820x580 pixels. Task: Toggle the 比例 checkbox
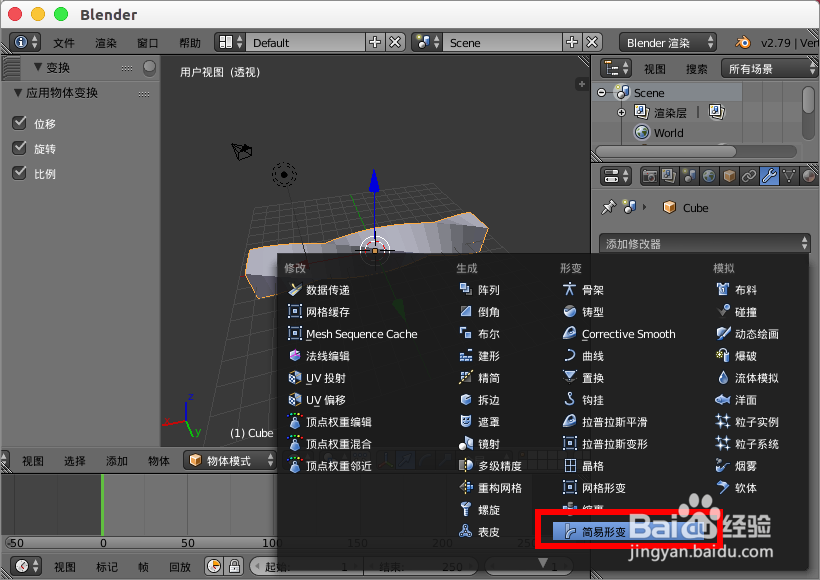click(x=19, y=173)
